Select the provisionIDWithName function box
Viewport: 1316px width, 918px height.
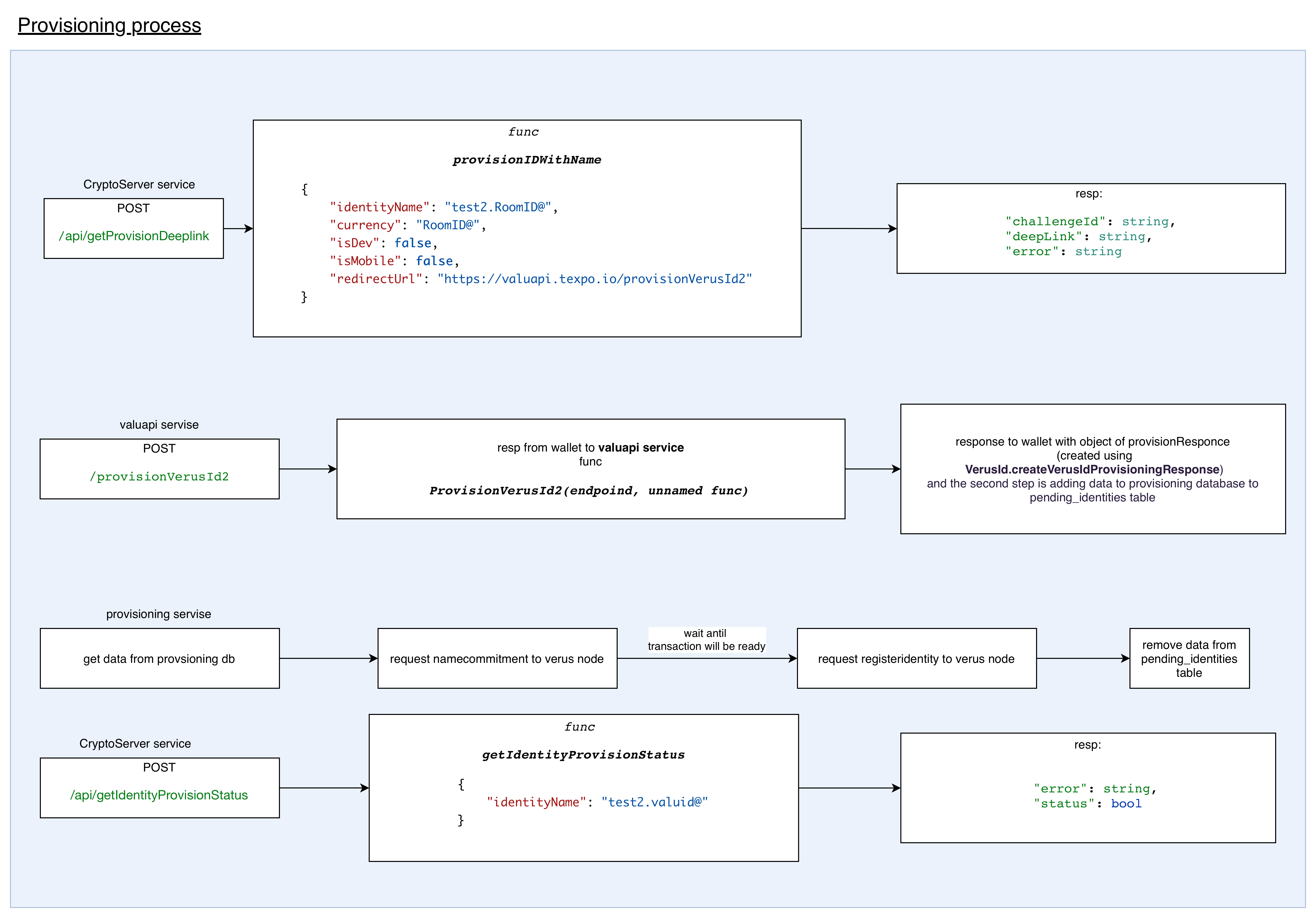coord(527,228)
